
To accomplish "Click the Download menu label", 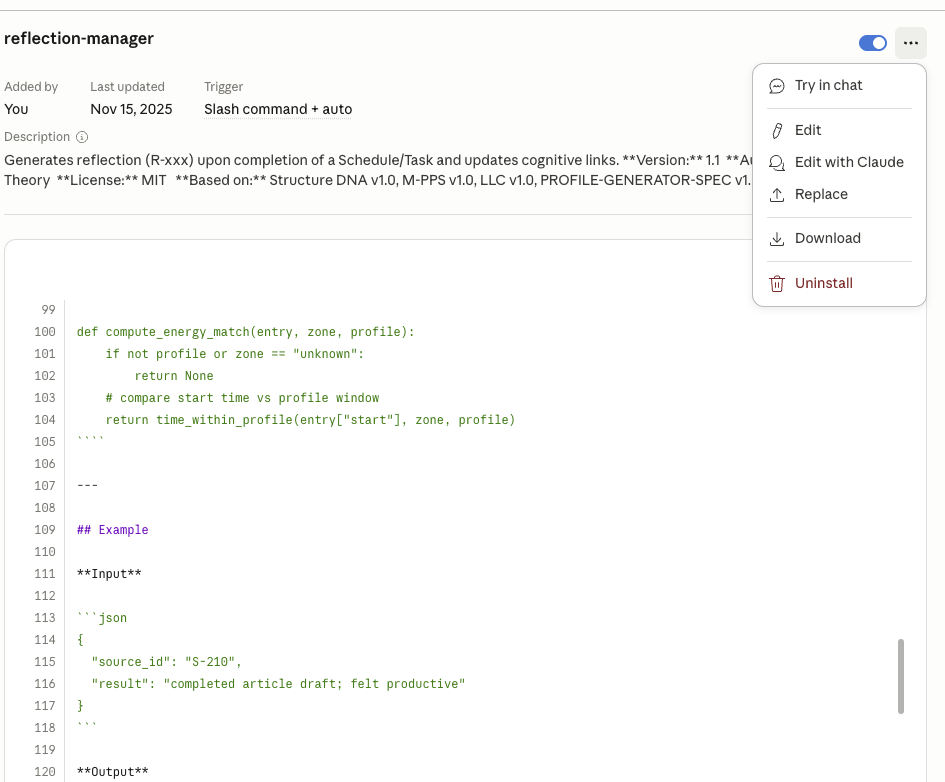I will (x=827, y=239).
